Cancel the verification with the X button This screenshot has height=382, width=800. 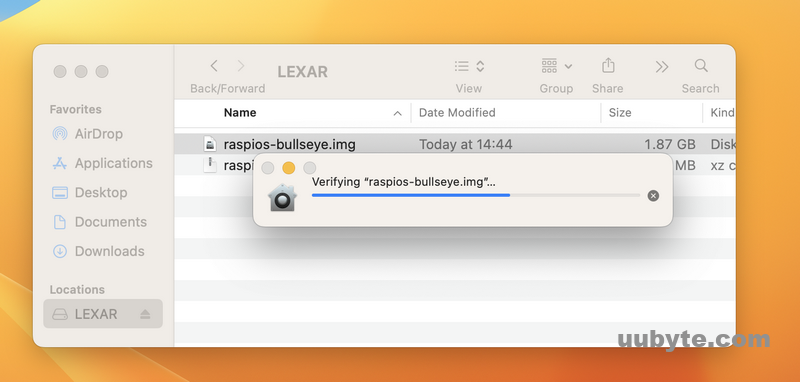click(653, 195)
